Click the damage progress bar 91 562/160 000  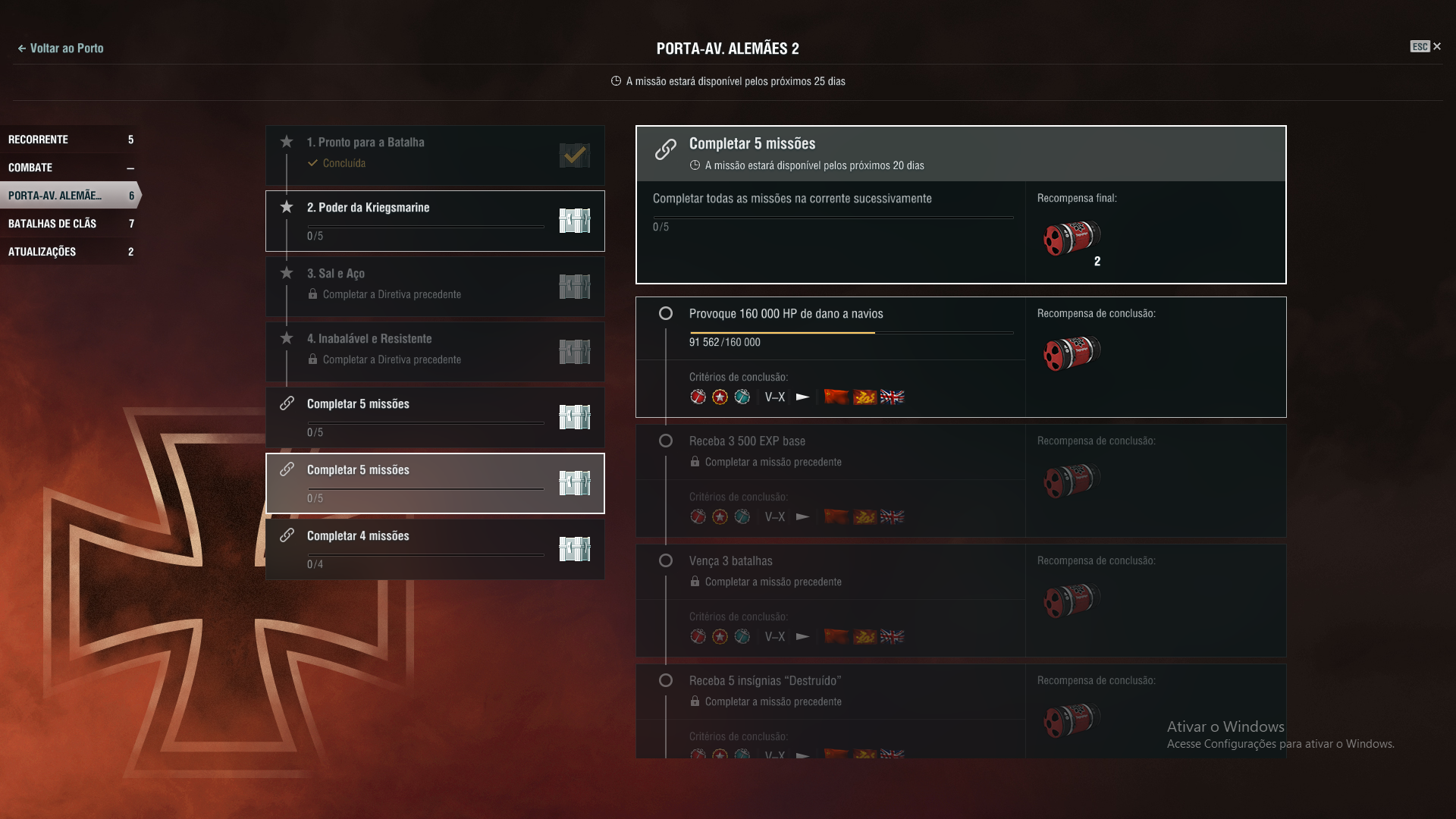851,332
